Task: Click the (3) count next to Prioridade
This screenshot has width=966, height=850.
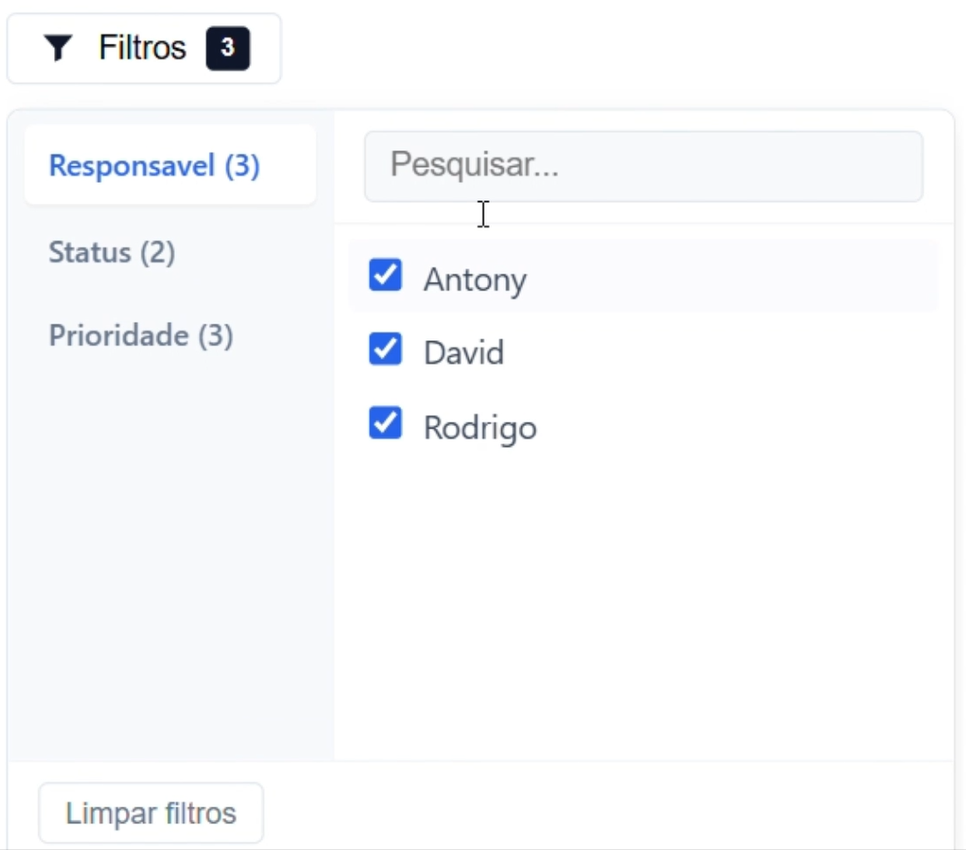Action: pyautogui.click(x=215, y=335)
